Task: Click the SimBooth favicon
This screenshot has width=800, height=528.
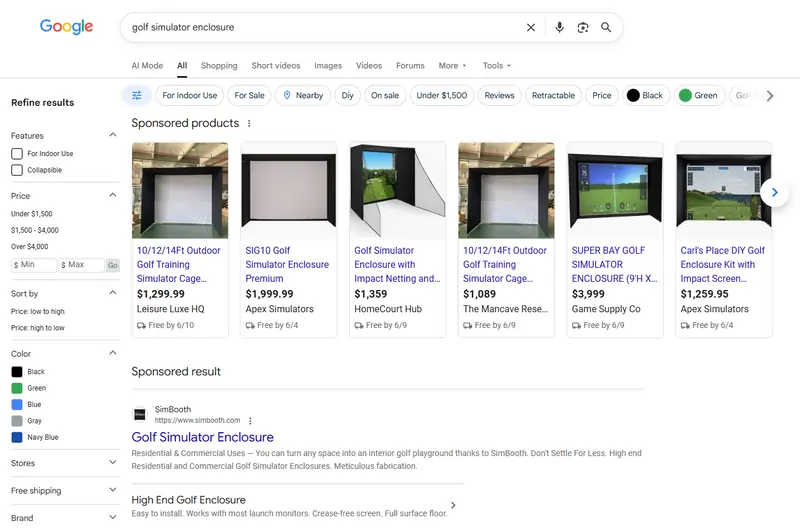Action: tap(140, 414)
